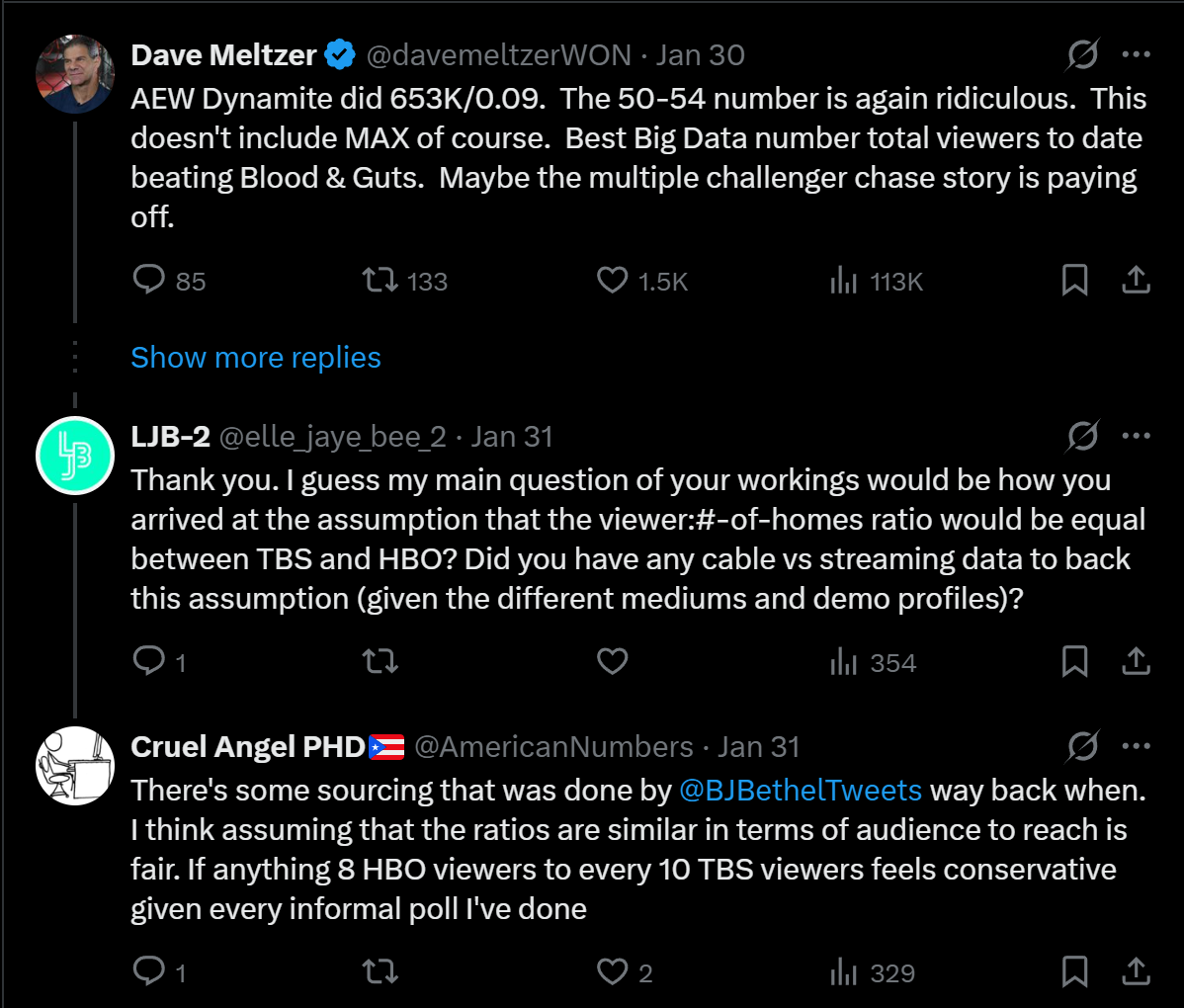Screen dimensions: 1184x1008
Task: Like LJB-2's tweet
Action: pyautogui.click(x=613, y=661)
